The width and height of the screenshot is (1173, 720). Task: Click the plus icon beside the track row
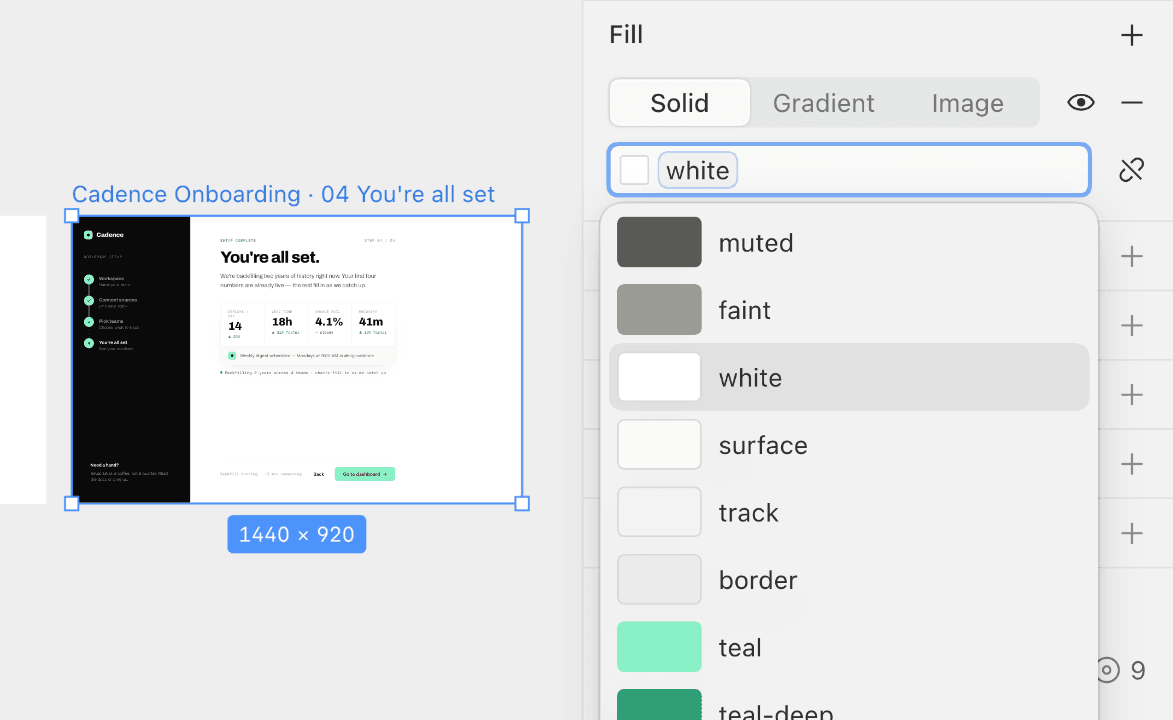tap(1132, 533)
